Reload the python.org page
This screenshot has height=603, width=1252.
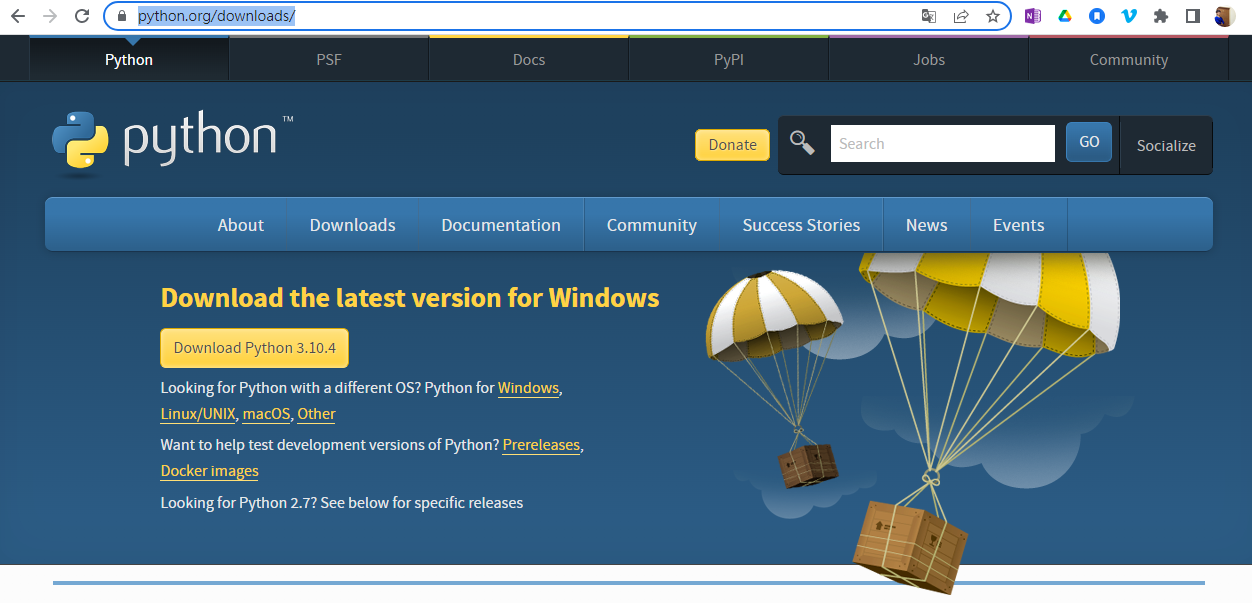coord(83,16)
